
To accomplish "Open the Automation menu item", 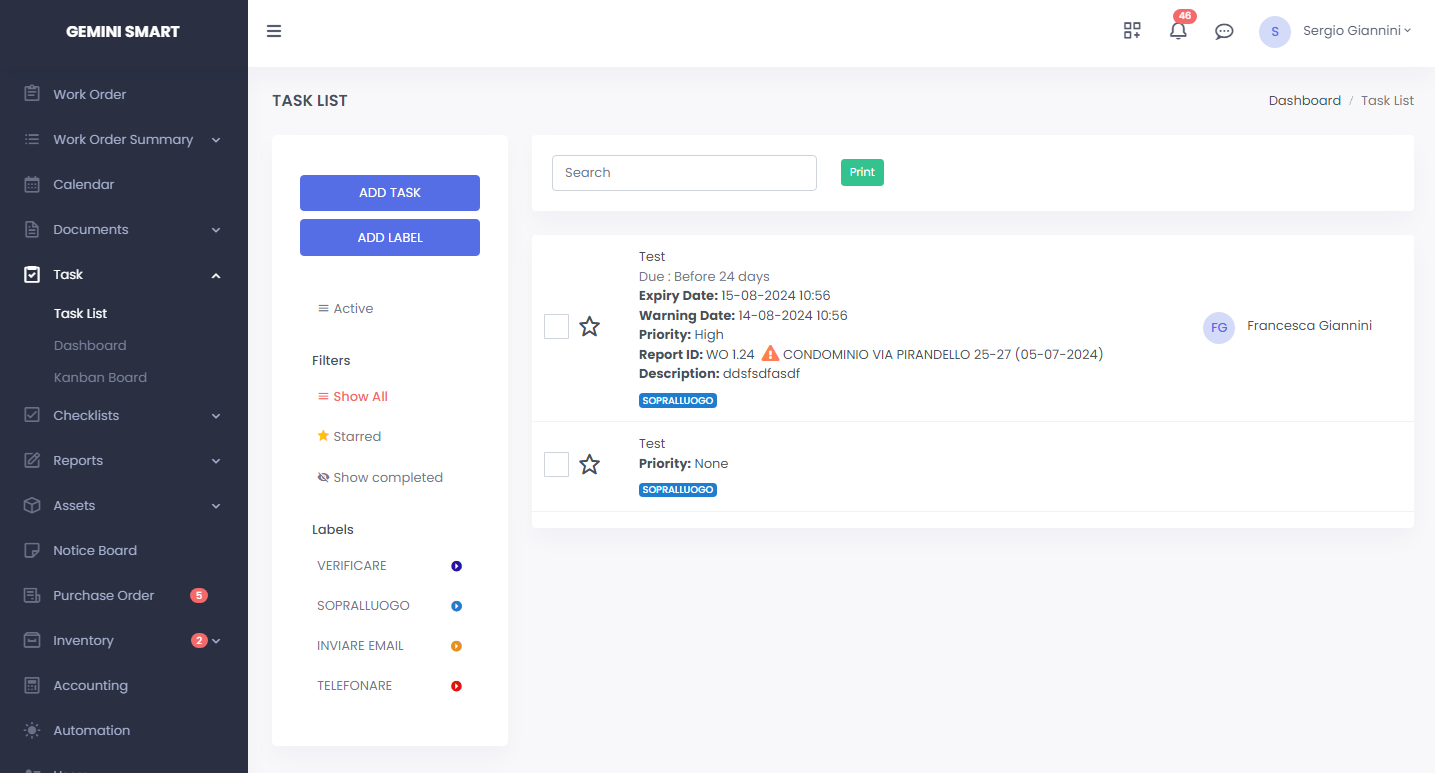I will [91, 730].
